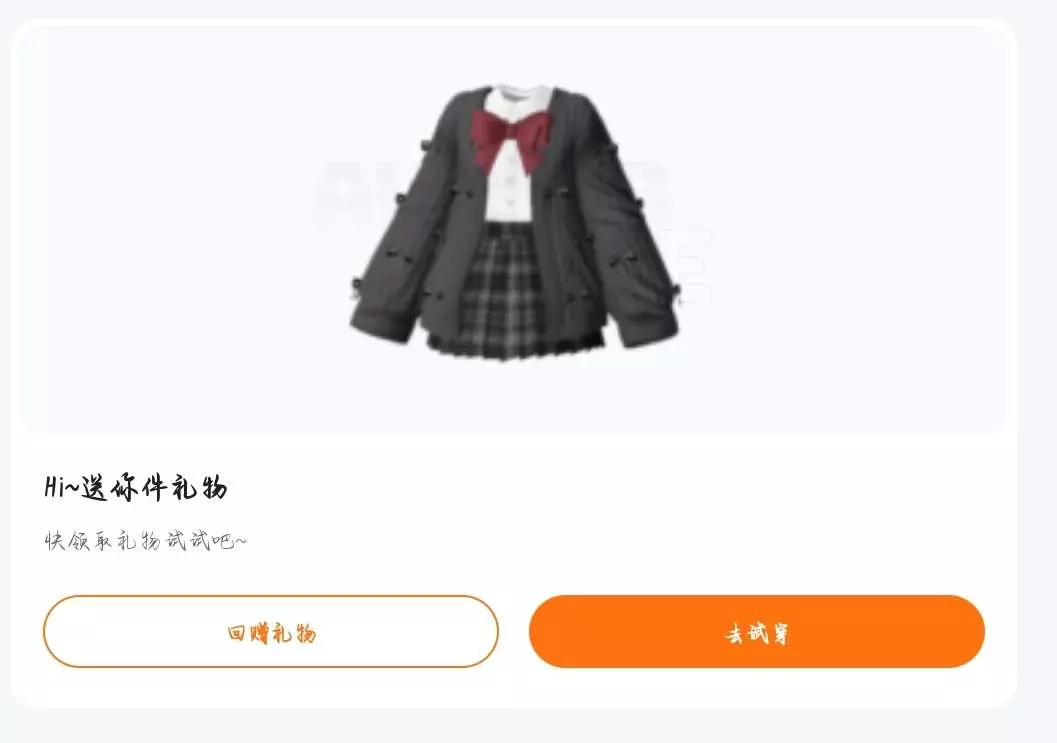Click the 去试穿 label text
Screen dimensions: 1057x743
pyautogui.click(x=756, y=634)
